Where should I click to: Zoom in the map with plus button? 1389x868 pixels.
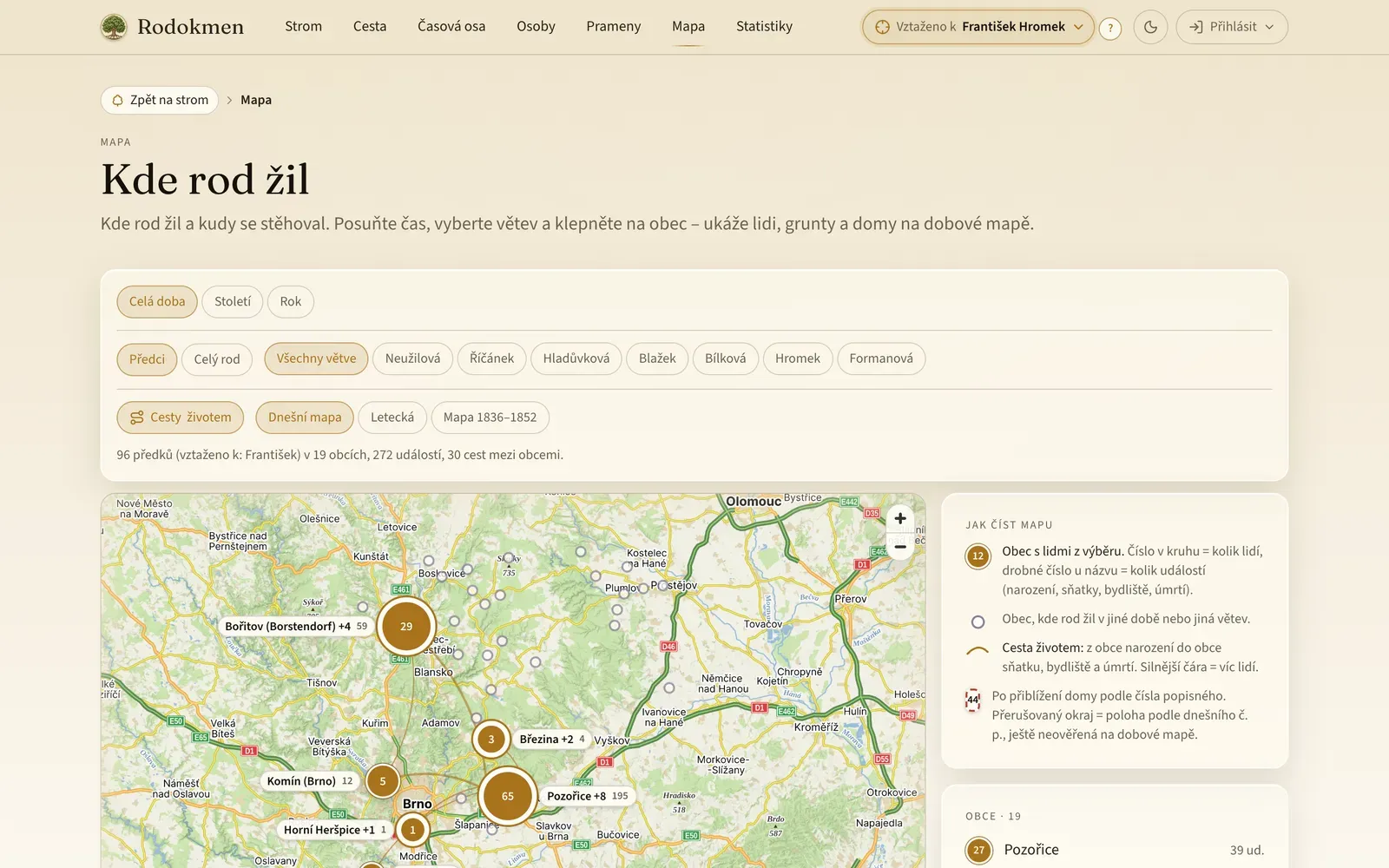click(900, 518)
